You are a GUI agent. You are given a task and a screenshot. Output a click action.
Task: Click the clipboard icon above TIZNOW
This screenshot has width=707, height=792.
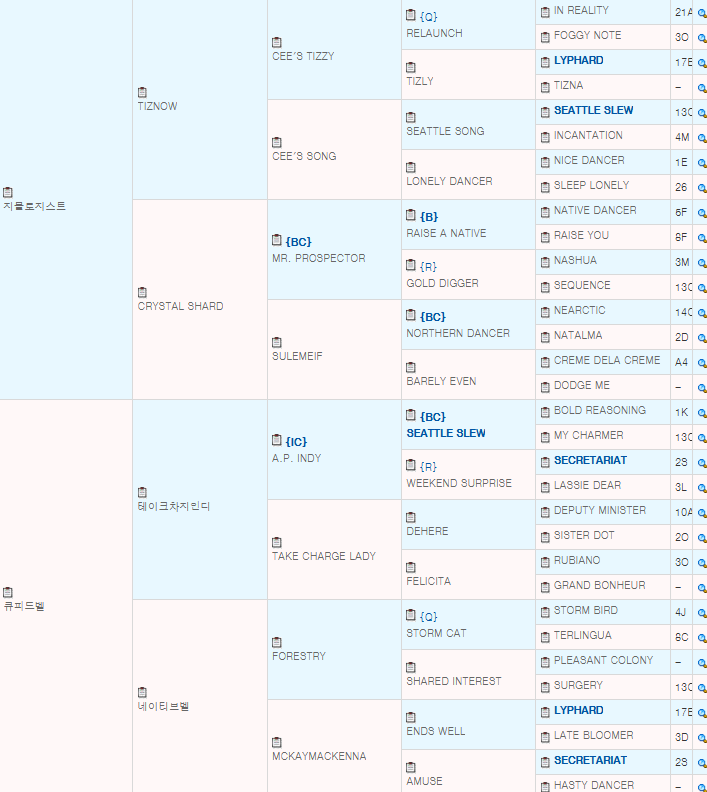pyautogui.click(x=142, y=92)
